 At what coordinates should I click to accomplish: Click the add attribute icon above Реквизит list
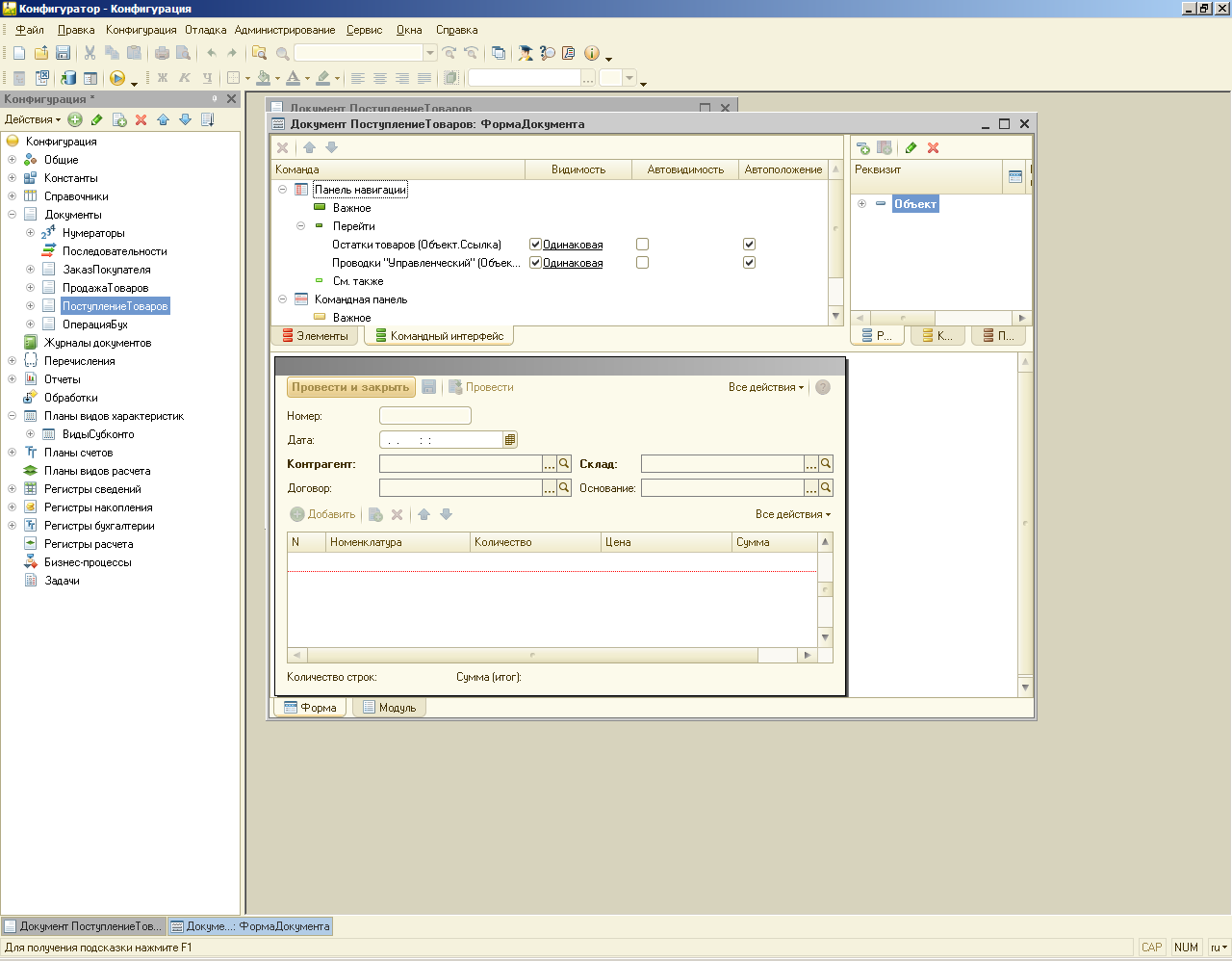862,147
